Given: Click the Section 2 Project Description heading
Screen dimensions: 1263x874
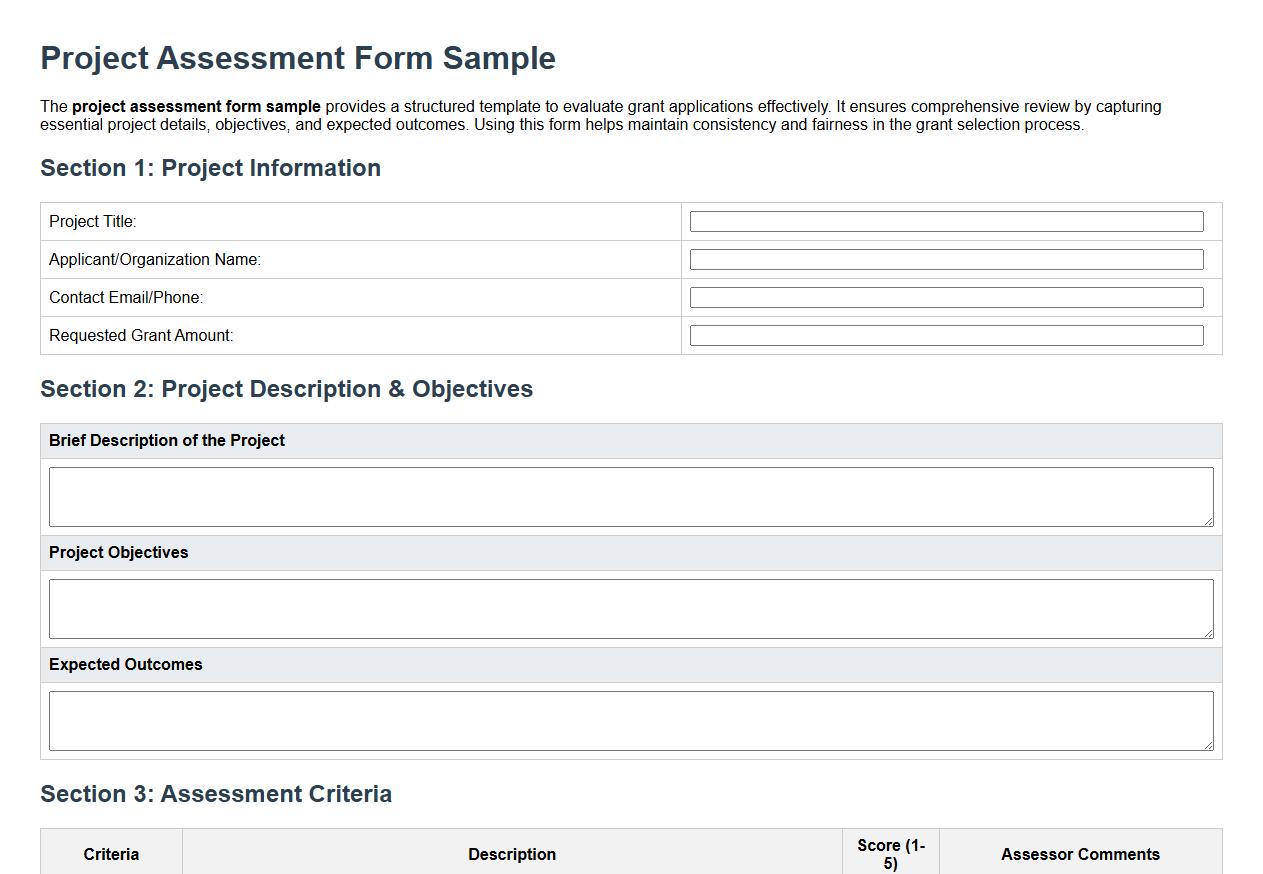Looking at the screenshot, I should point(287,389).
